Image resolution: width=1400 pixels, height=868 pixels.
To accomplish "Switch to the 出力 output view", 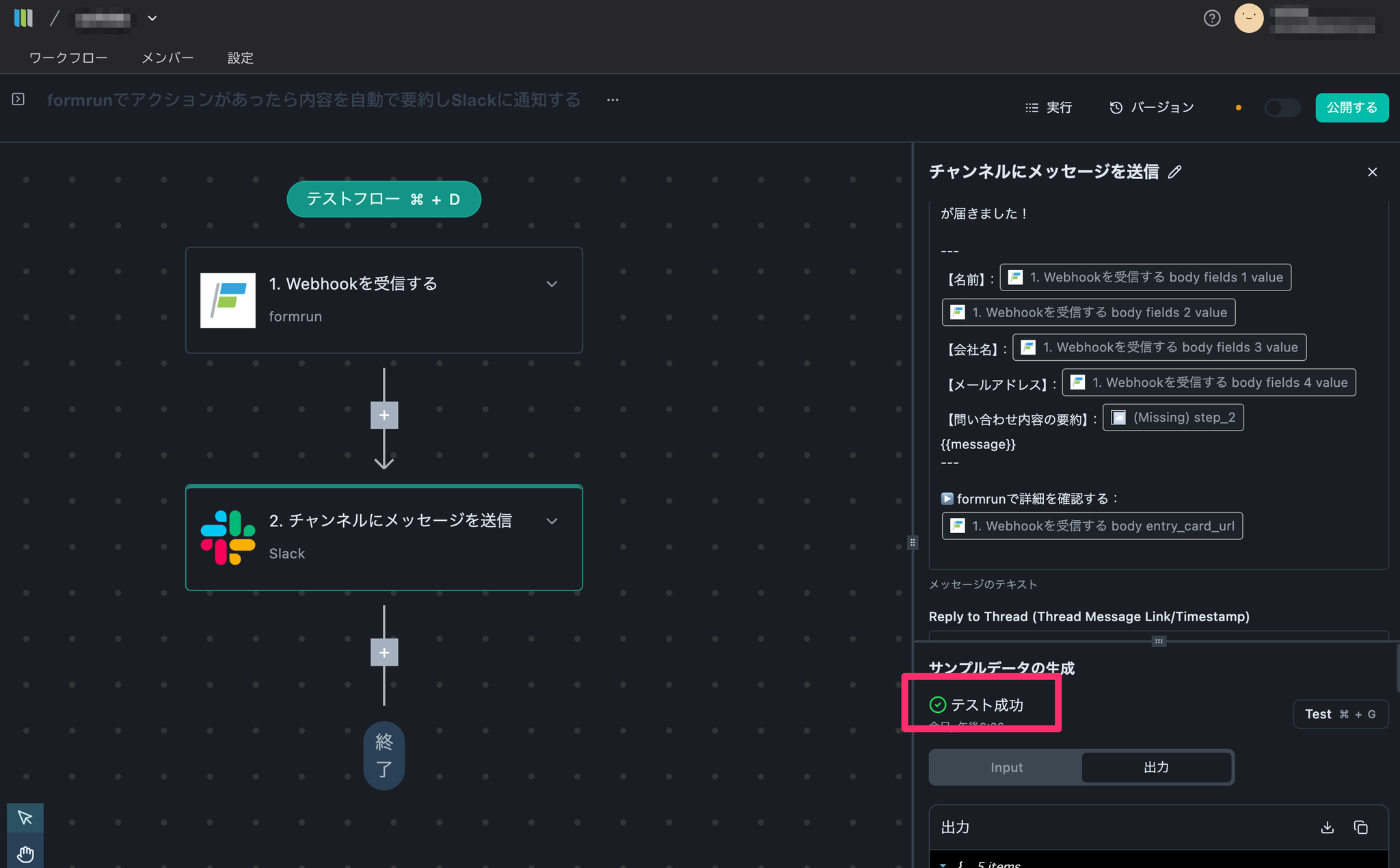I will (1156, 768).
